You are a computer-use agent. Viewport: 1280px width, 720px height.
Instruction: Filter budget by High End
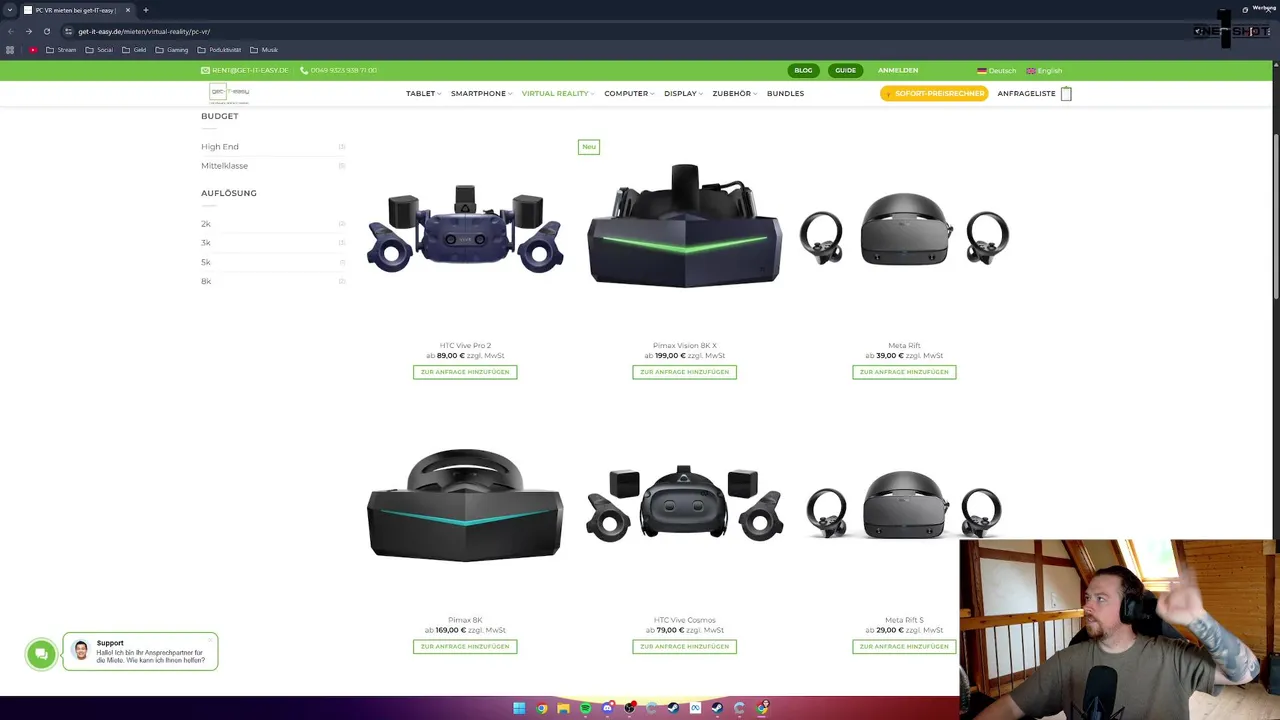(220, 147)
